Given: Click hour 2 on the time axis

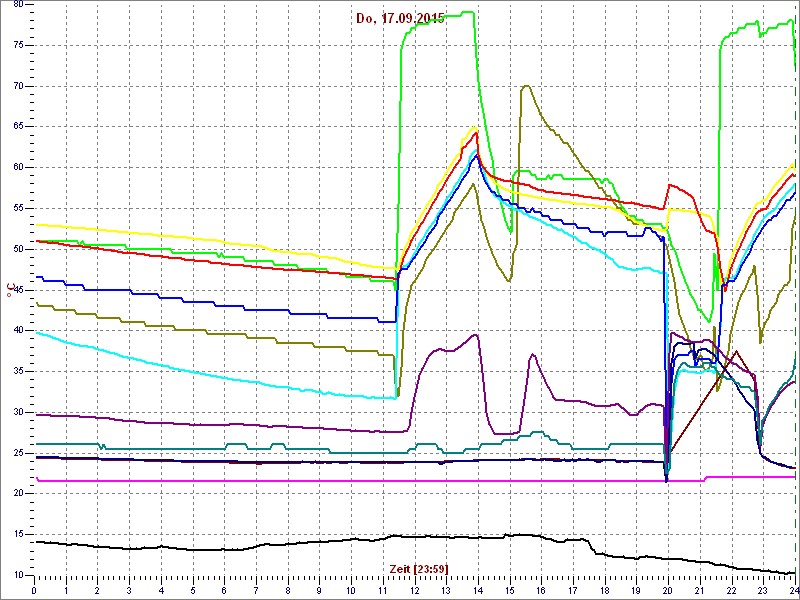Looking at the screenshot, I should (97, 591).
